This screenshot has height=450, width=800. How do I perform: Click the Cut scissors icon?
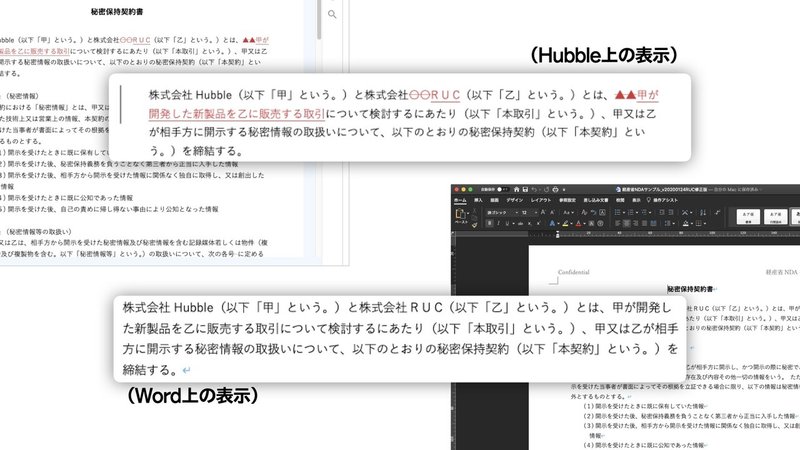474,211
